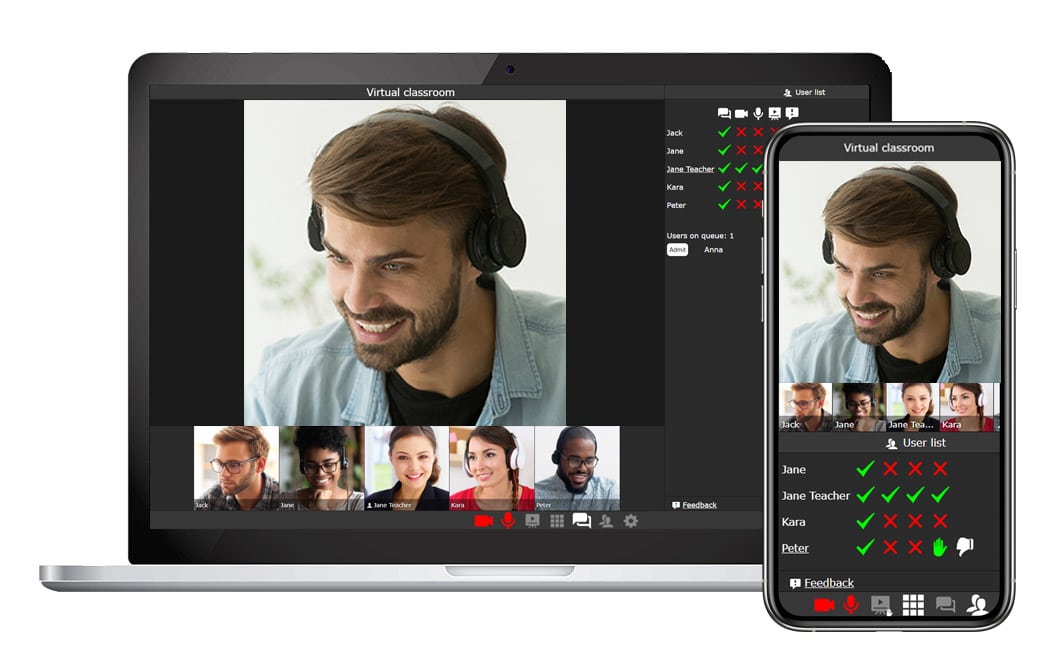Screen dimensions: 1060x657
Task: Select Jack's video thumbnail on phone
Action: (805, 407)
